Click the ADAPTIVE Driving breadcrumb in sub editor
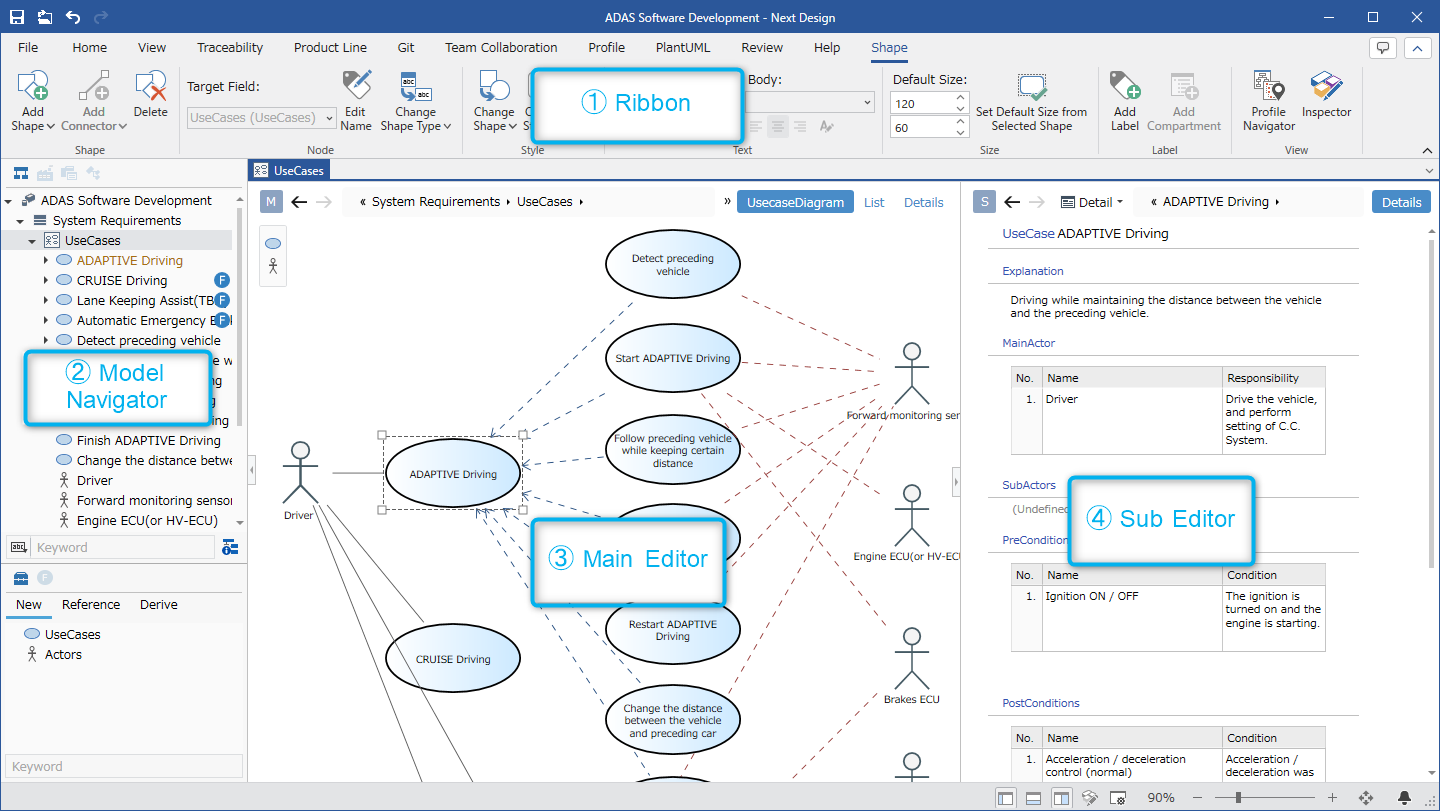 click(1215, 202)
